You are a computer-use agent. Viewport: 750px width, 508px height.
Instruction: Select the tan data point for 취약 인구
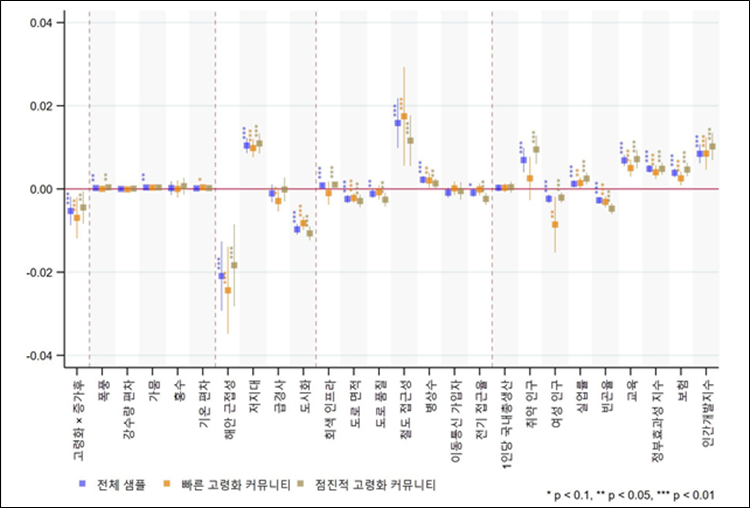tap(536, 149)
